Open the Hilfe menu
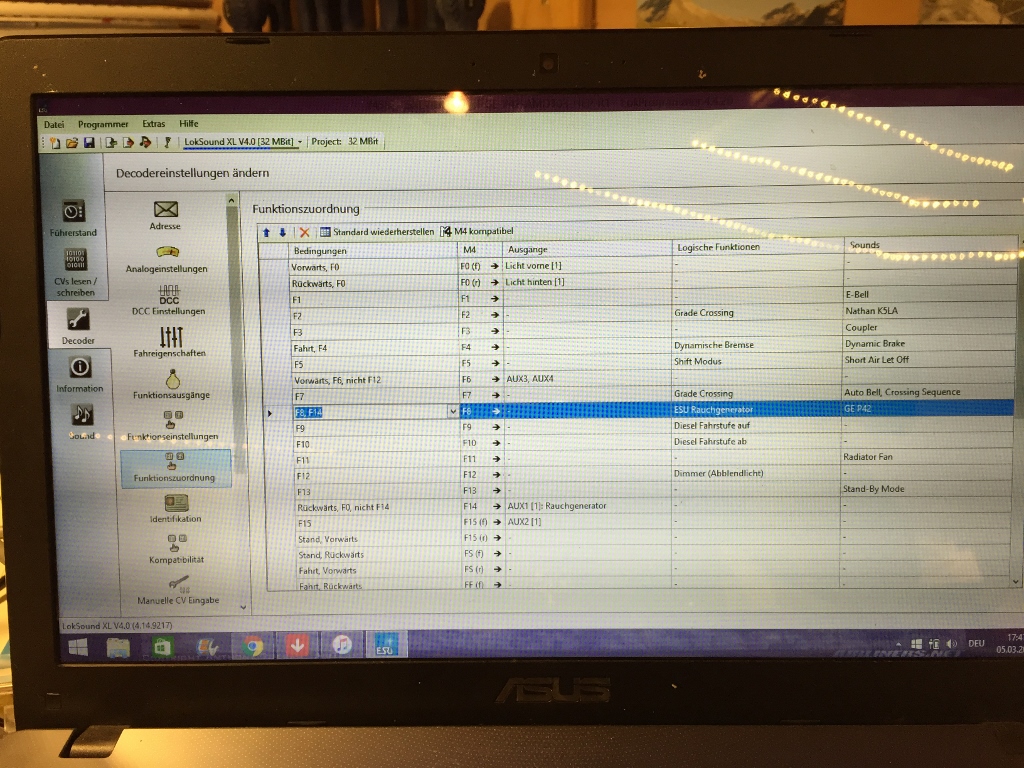1024x768 pixels. point(189,123)
